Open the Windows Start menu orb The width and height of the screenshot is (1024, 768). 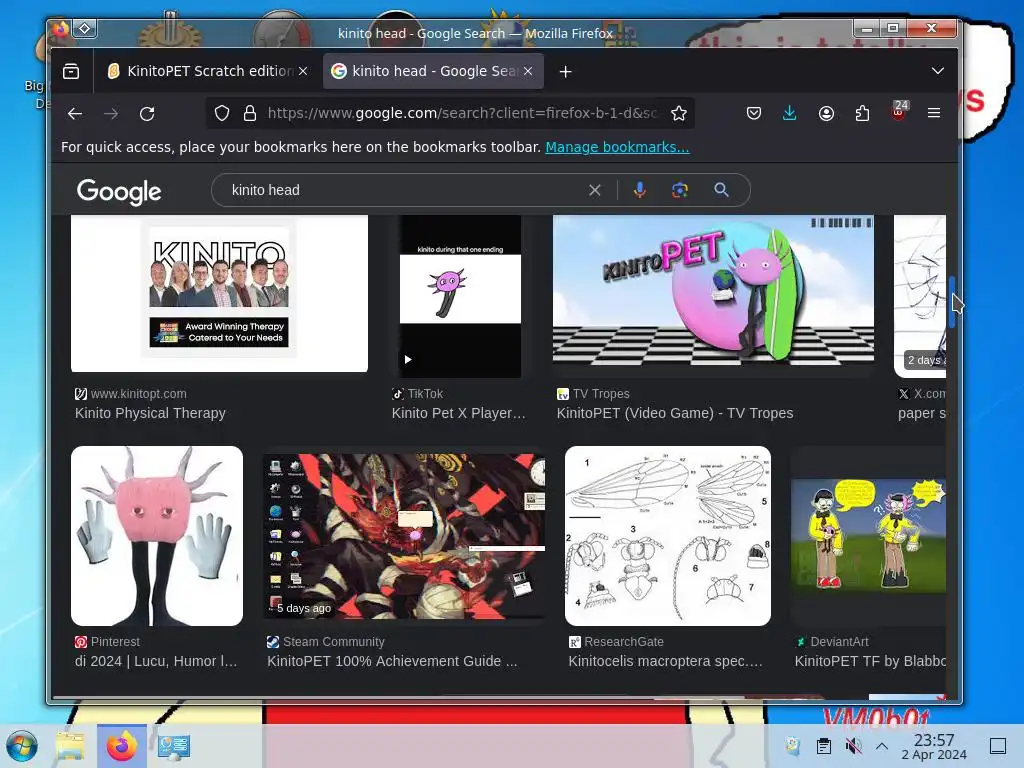click(x=22, y=746)
